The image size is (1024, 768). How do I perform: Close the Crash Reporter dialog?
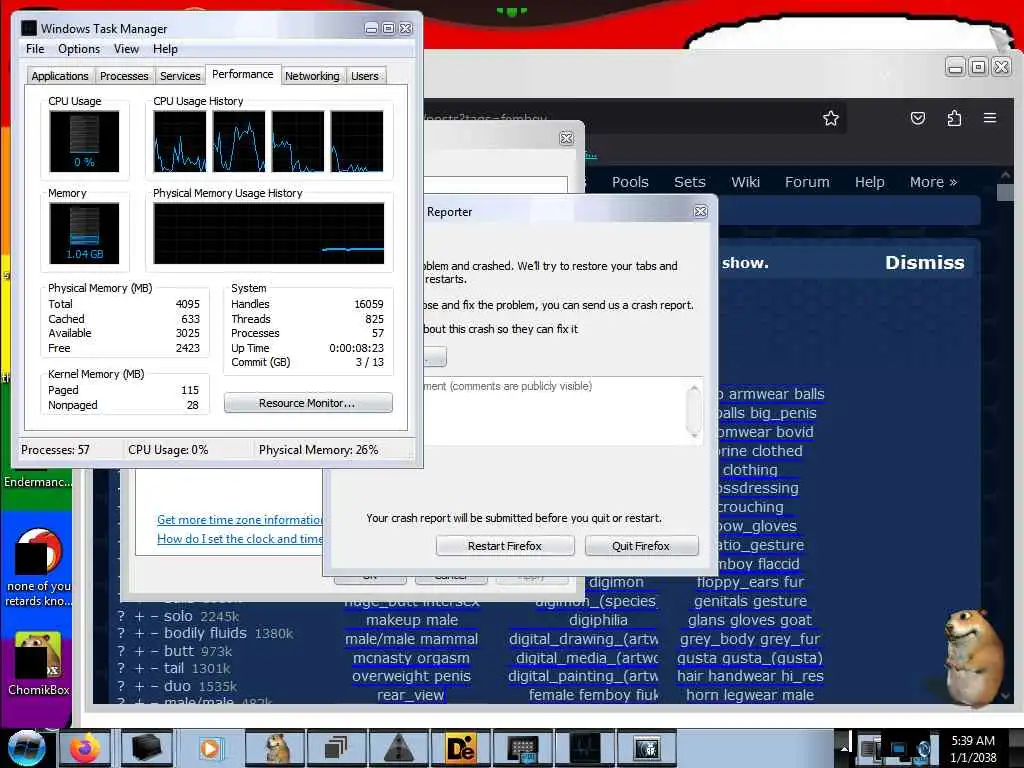click(701, 212)
